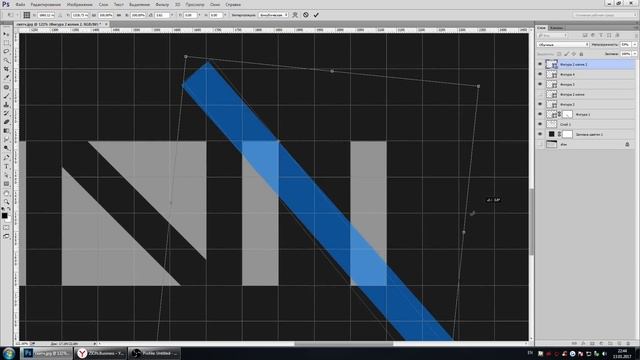Click the foreground color swatch
Screen dimensions: 640x360
coord(4,216)
